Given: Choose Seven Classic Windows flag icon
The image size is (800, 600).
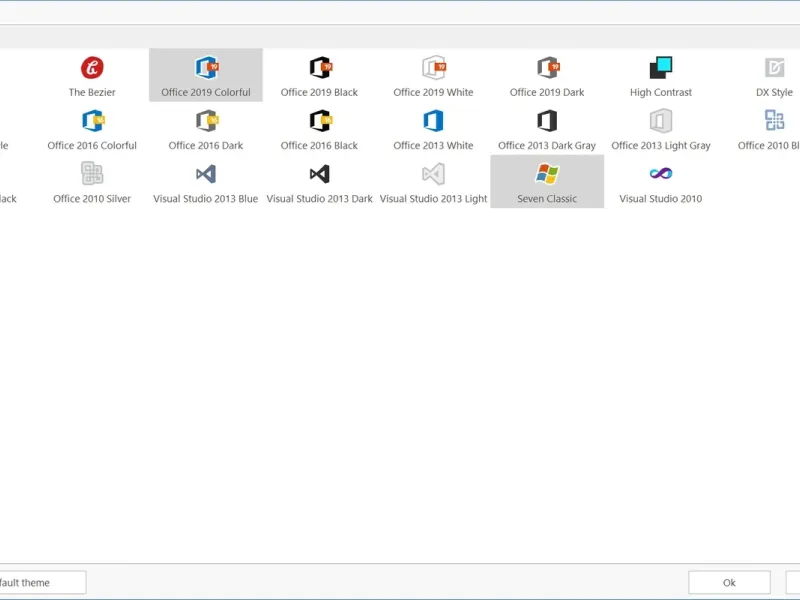Looking at the screenshot, I should tap(547, 173).
